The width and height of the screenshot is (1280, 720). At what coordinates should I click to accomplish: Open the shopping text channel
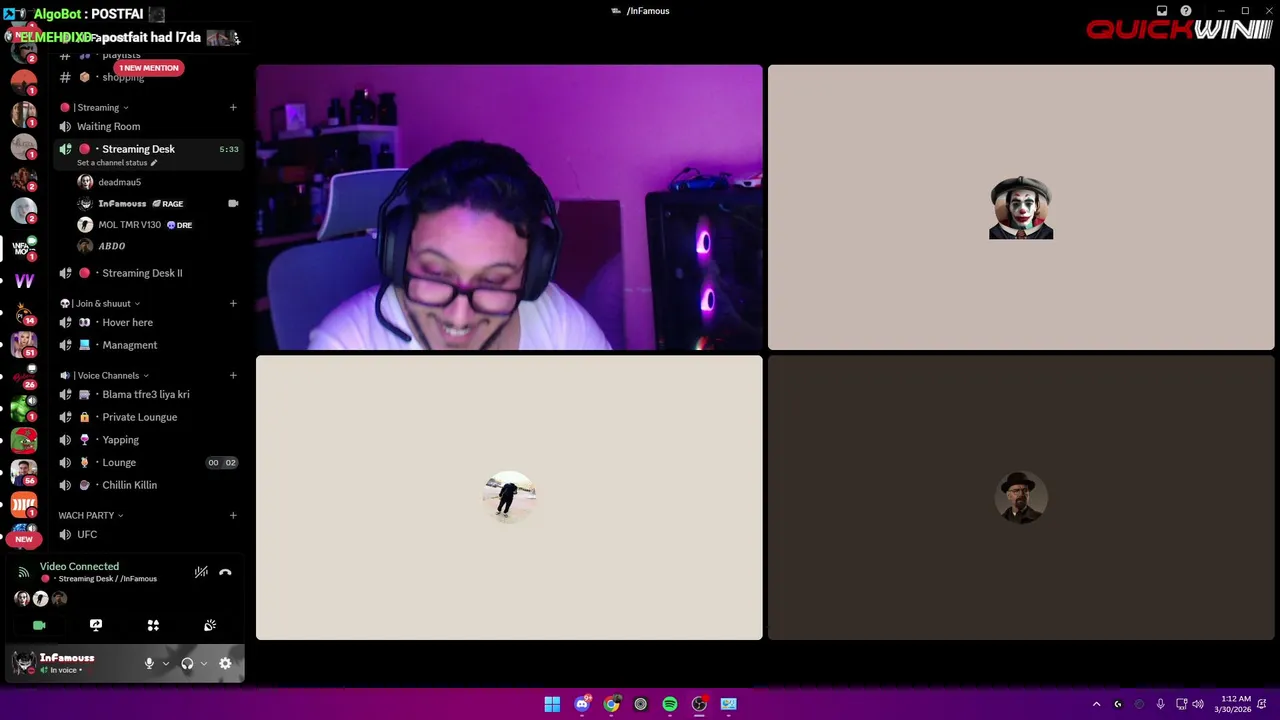(x=148, y=79)
